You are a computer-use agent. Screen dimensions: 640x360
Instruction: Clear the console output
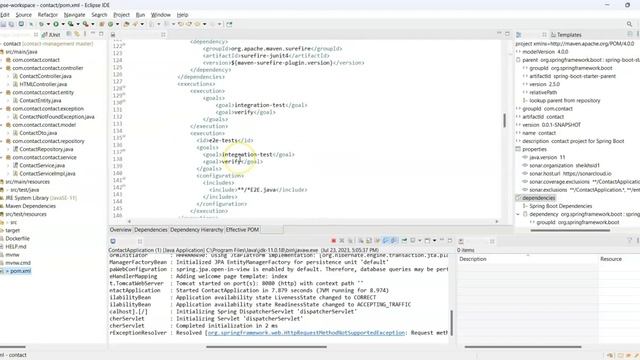click(x=361, y=241)
